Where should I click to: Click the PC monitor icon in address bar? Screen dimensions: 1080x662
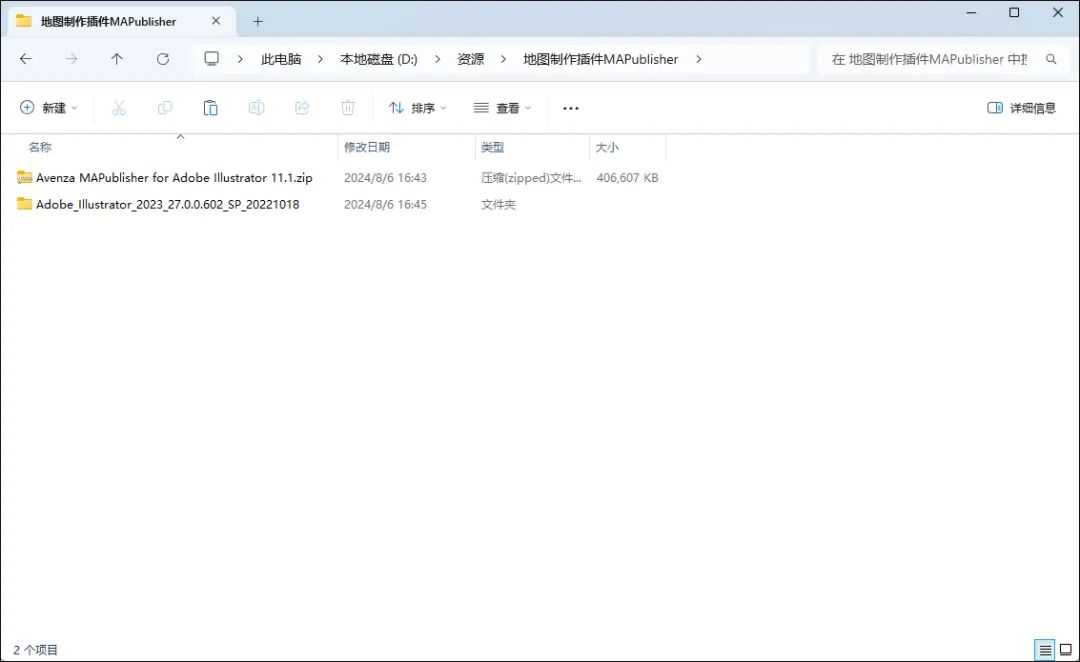pos(211,59)
